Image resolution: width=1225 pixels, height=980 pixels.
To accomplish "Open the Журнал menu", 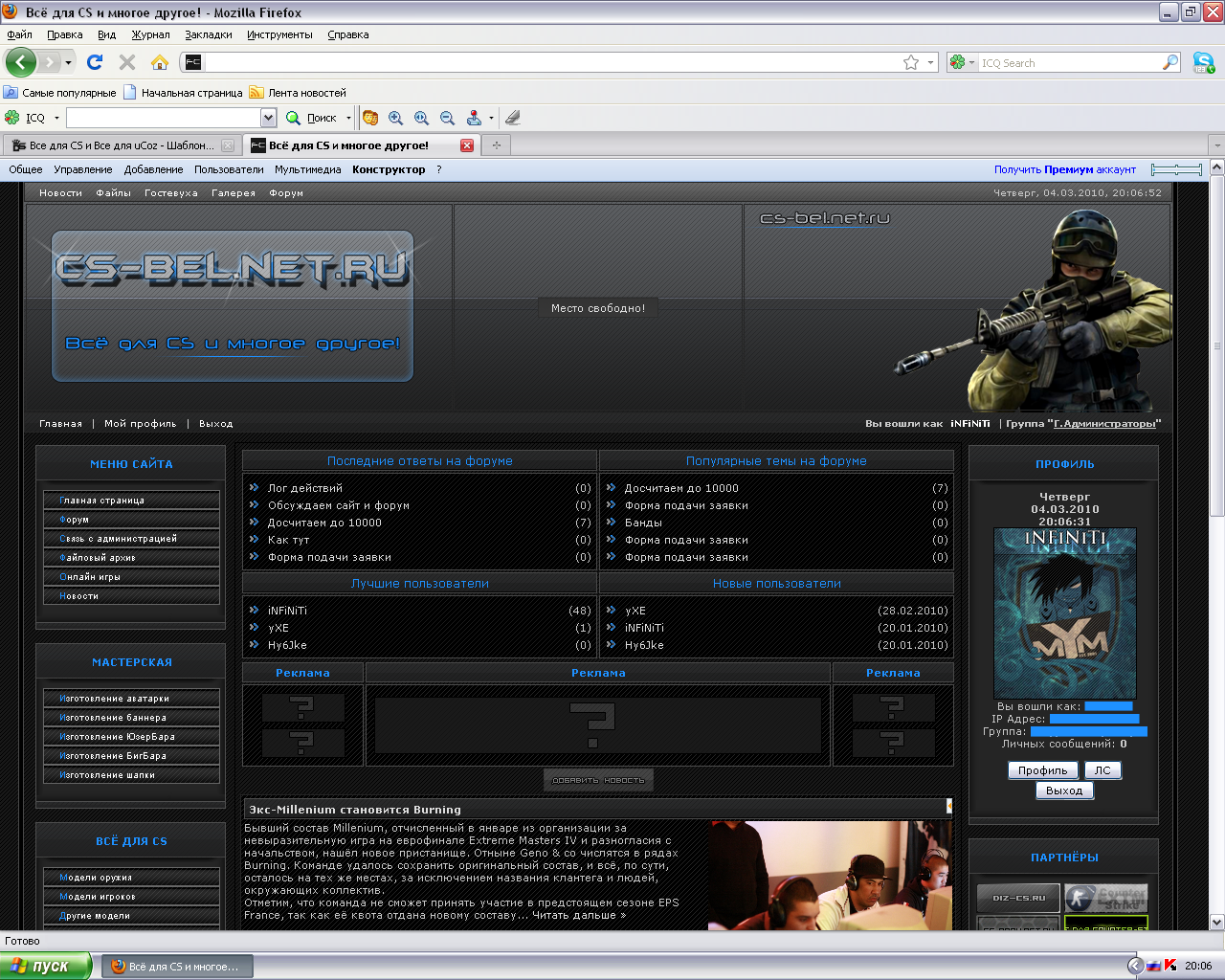I will 150,34.
